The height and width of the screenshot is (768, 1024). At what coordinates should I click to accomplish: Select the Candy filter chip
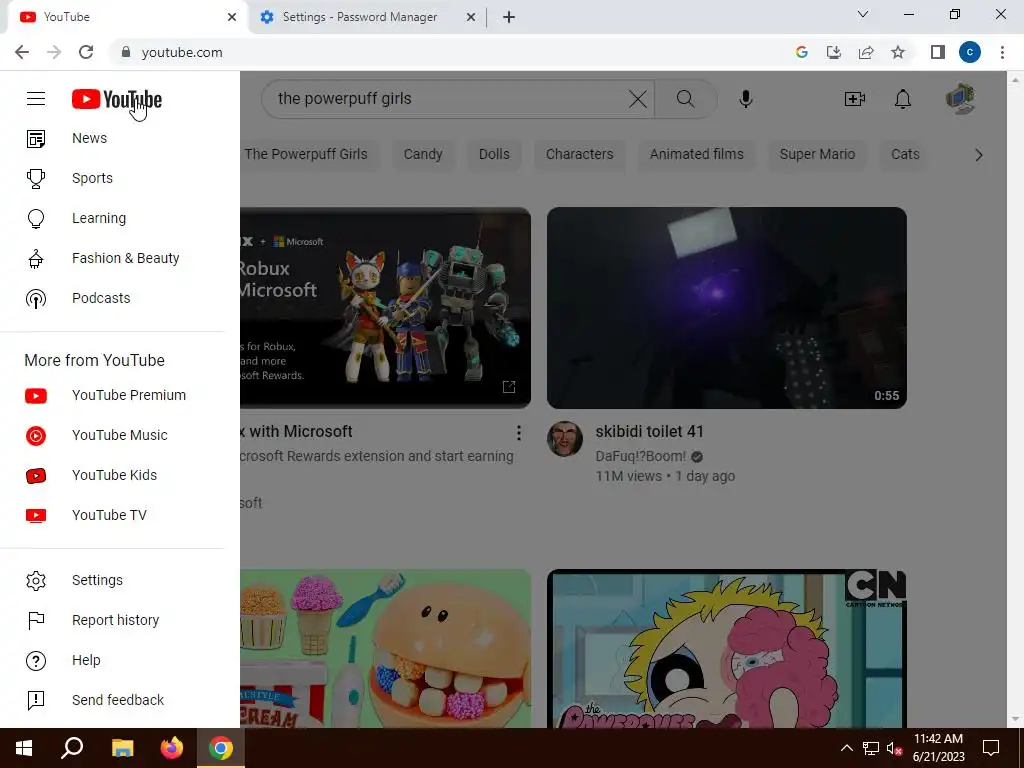pos(423,154)
